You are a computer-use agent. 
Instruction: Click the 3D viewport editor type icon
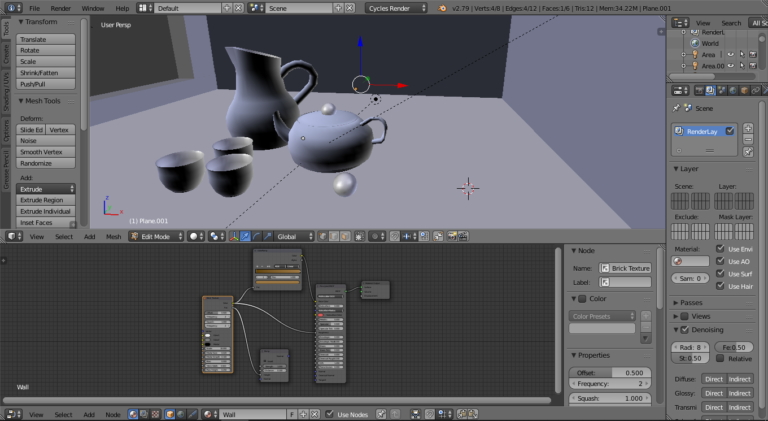pos(13,237)
